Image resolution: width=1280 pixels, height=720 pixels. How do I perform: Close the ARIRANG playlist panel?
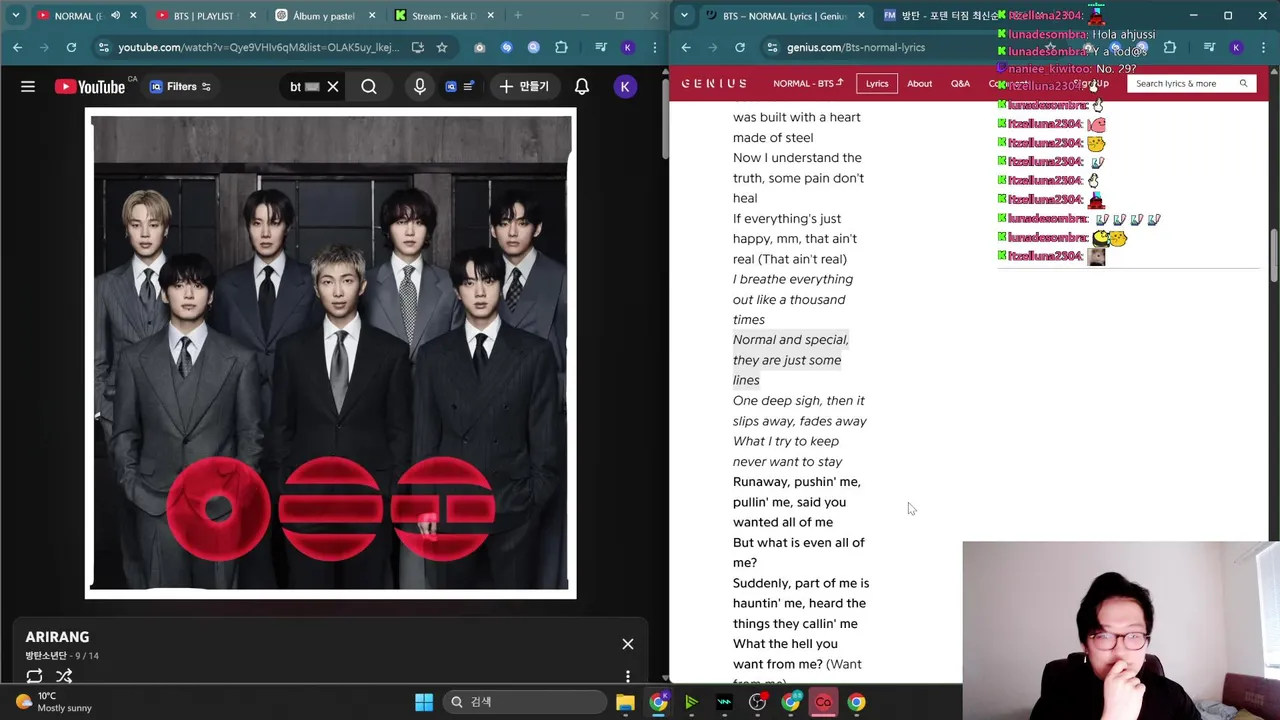[628, 644]
